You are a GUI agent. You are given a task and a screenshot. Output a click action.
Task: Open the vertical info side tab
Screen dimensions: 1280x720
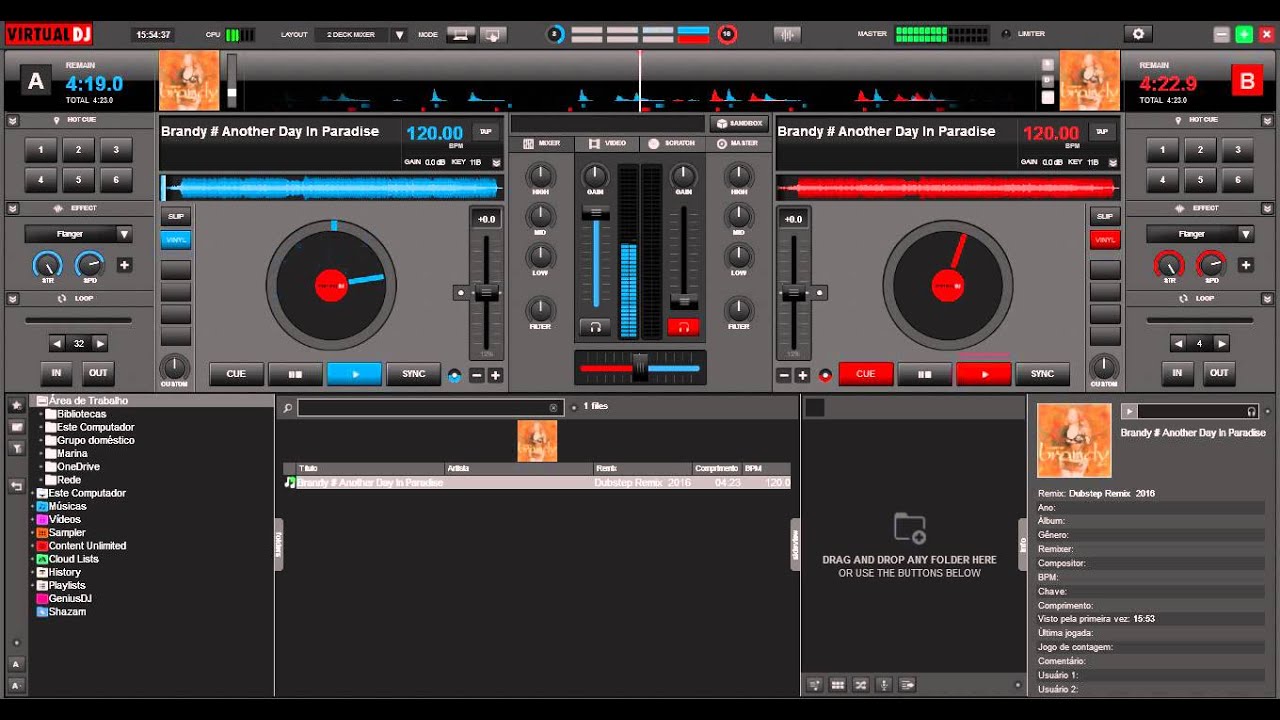(x=1023, y=545)
